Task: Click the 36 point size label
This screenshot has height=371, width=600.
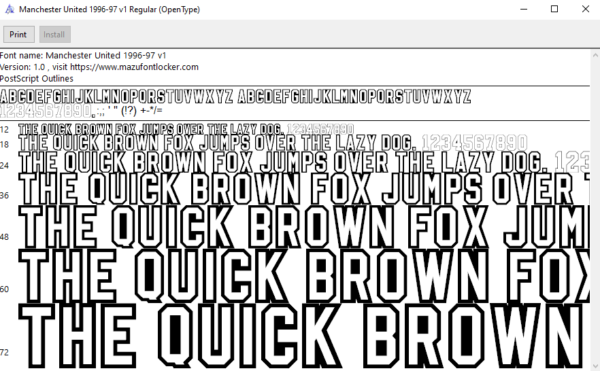Action: (x=5, y=196)
